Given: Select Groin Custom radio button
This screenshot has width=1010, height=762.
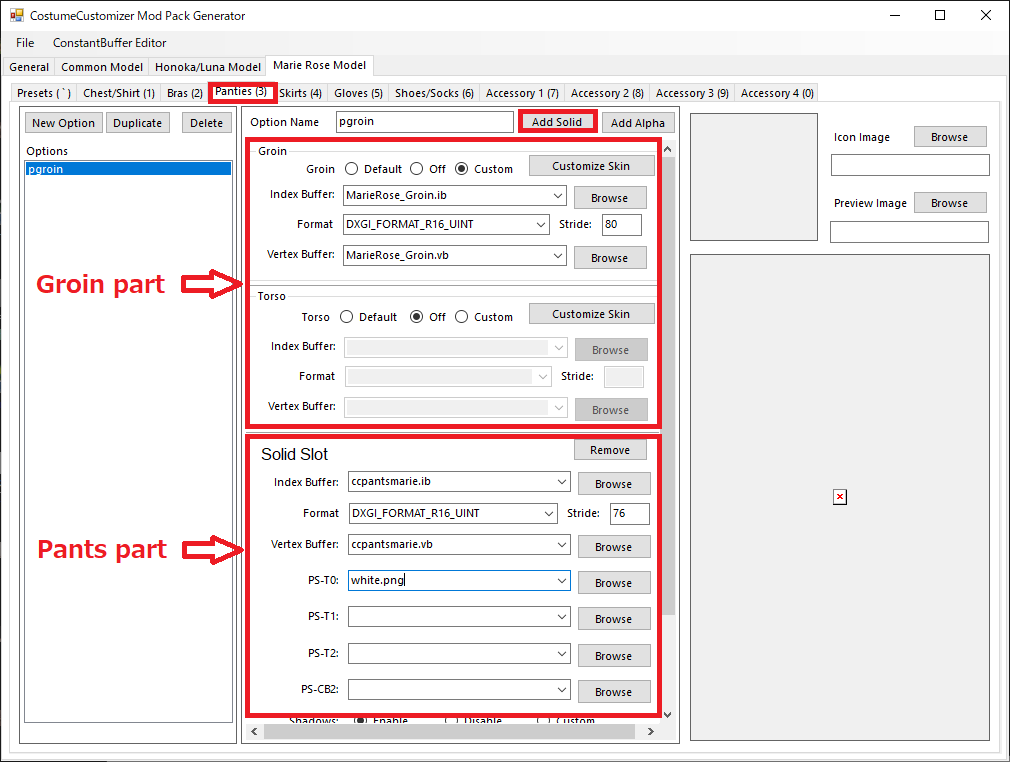Looking at the screenshot, I should tap(461, 169).
